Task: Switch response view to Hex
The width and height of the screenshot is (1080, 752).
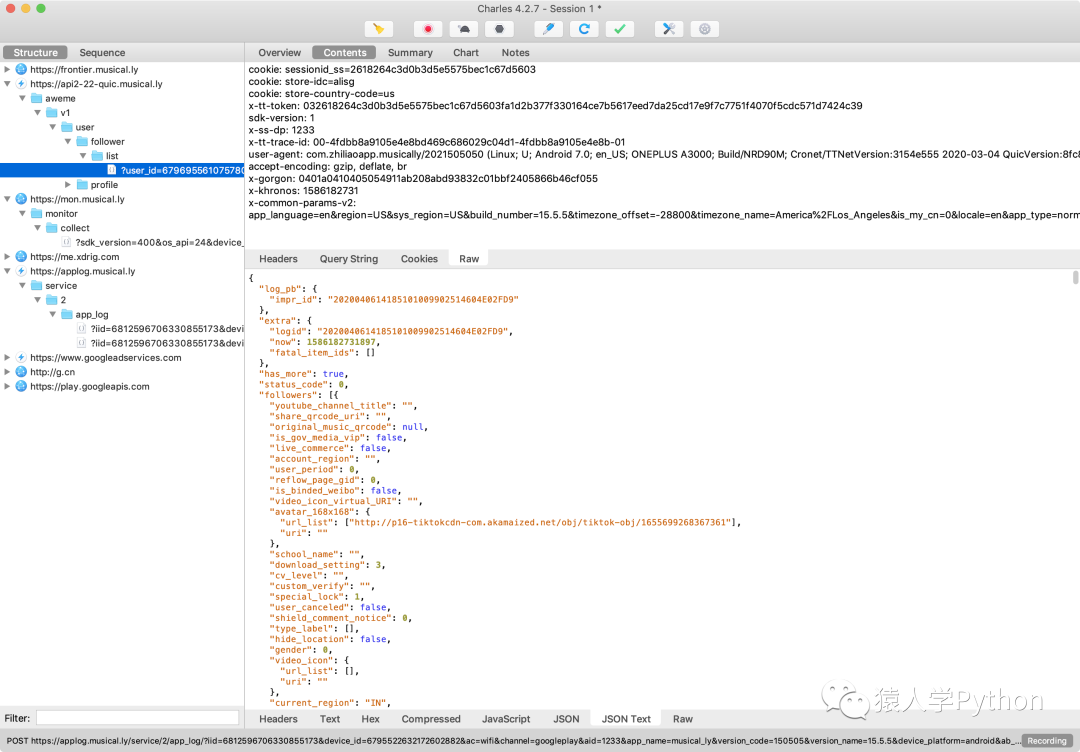Action: pos(371,719)
